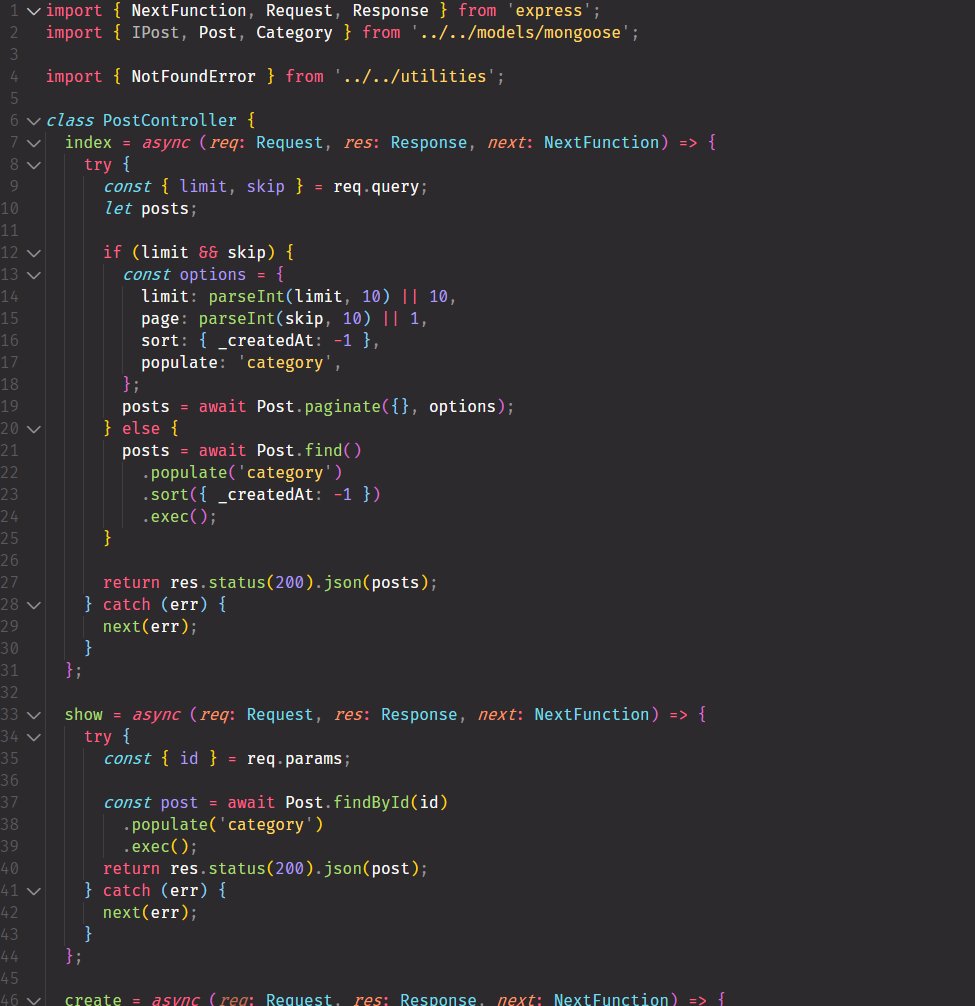The image size is (975, 1006).
Task: Collapse the show method at line 33
Action: click(33, 715)
